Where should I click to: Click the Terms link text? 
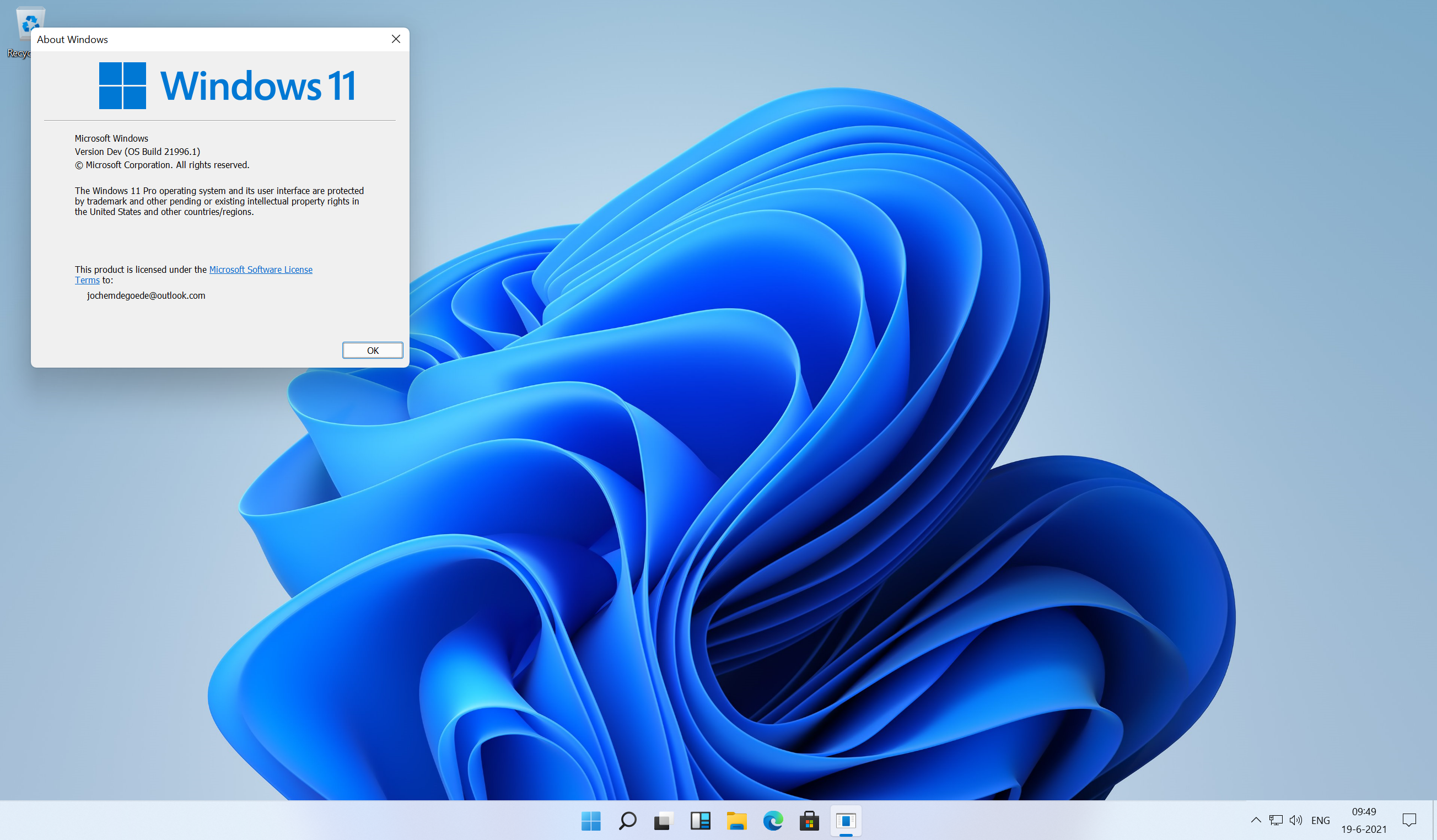click(x=87, y=280)
